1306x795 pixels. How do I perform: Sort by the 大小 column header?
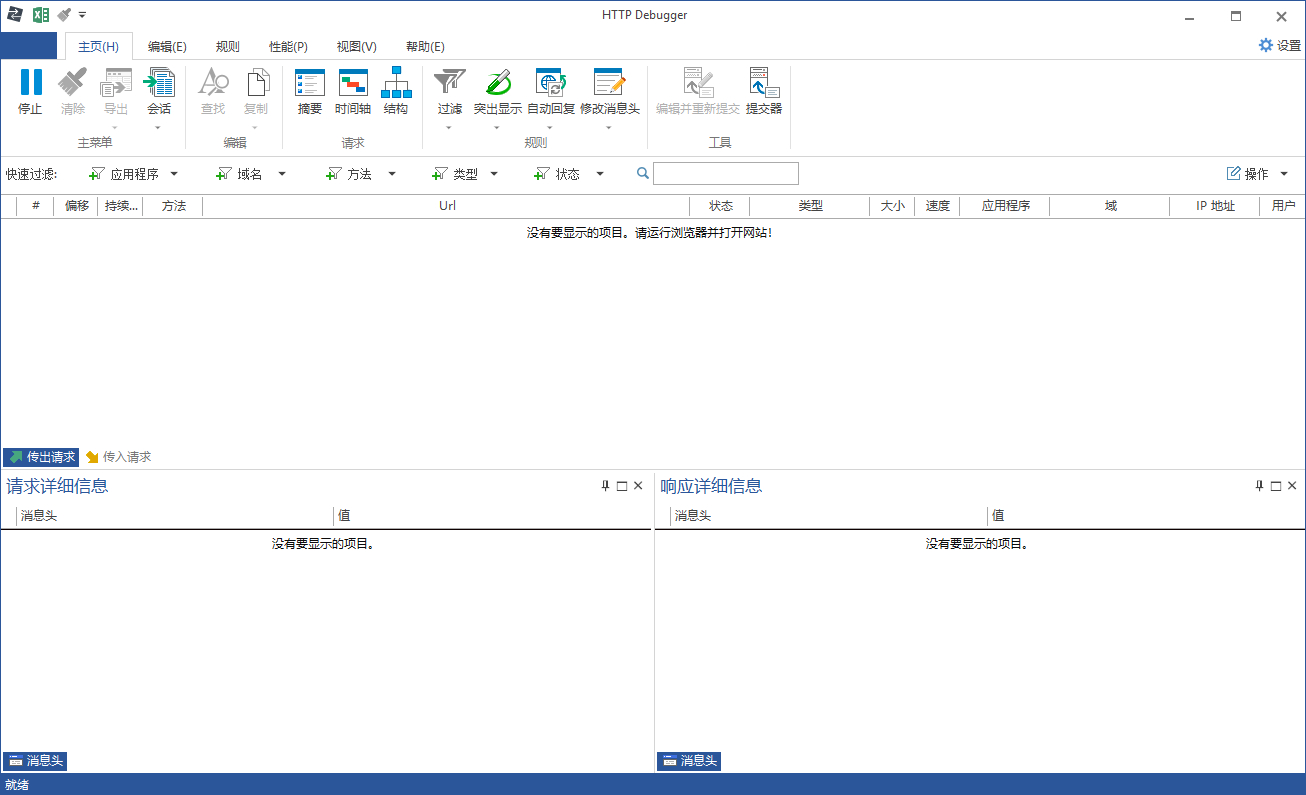pos(892,206)
